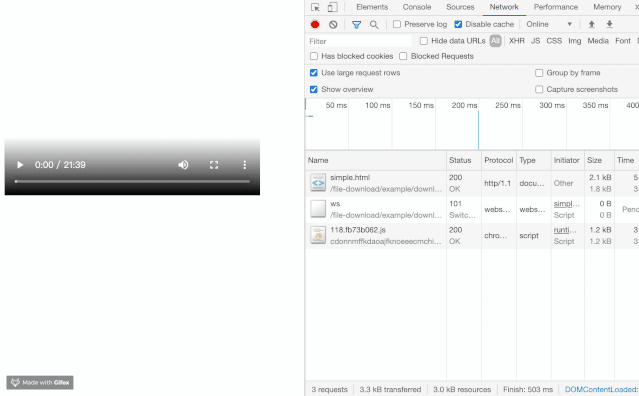Sort requests by Name column
Viewport: 639px width, 396px height.
pos(376,160)
